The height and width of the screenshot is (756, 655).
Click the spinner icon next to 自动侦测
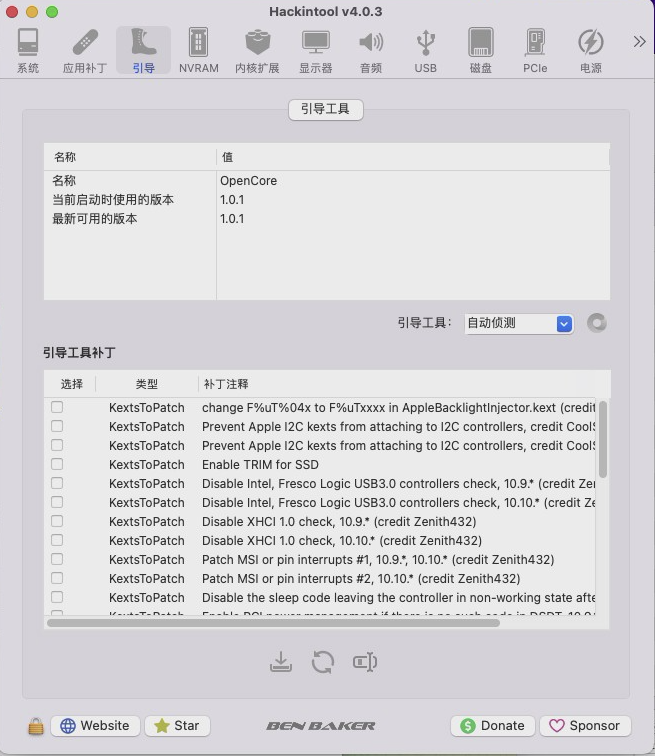pos(597,323)
